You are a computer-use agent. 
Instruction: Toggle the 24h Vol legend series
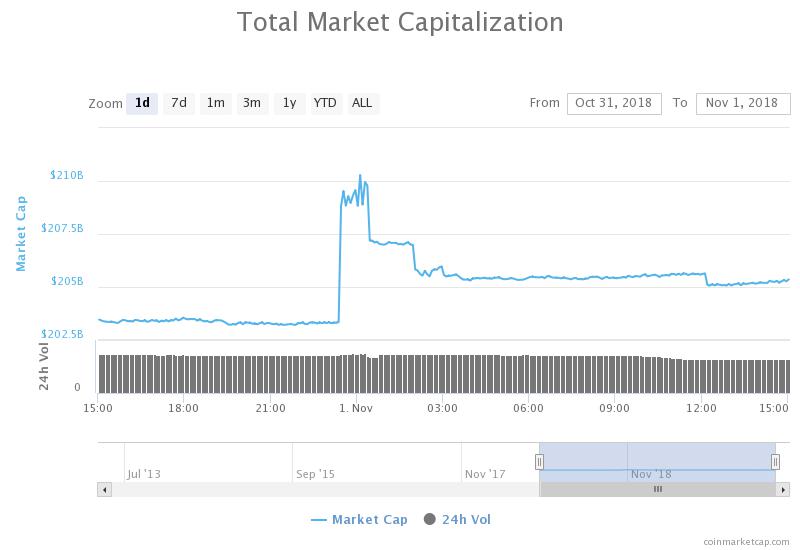[457, 520]
